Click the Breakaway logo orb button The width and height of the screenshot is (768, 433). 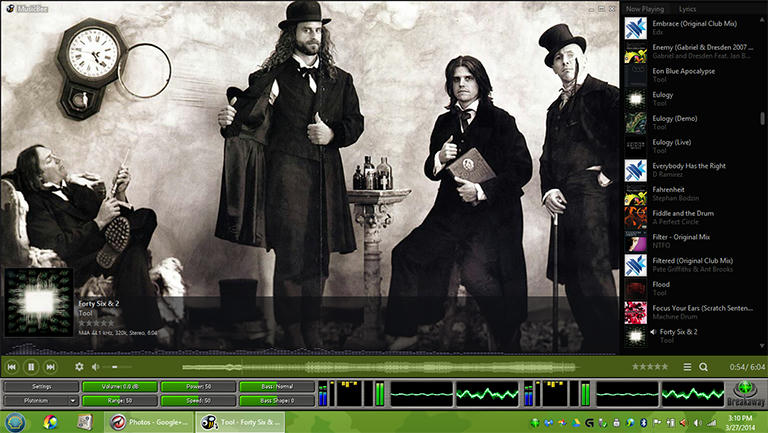coord(745,390)
